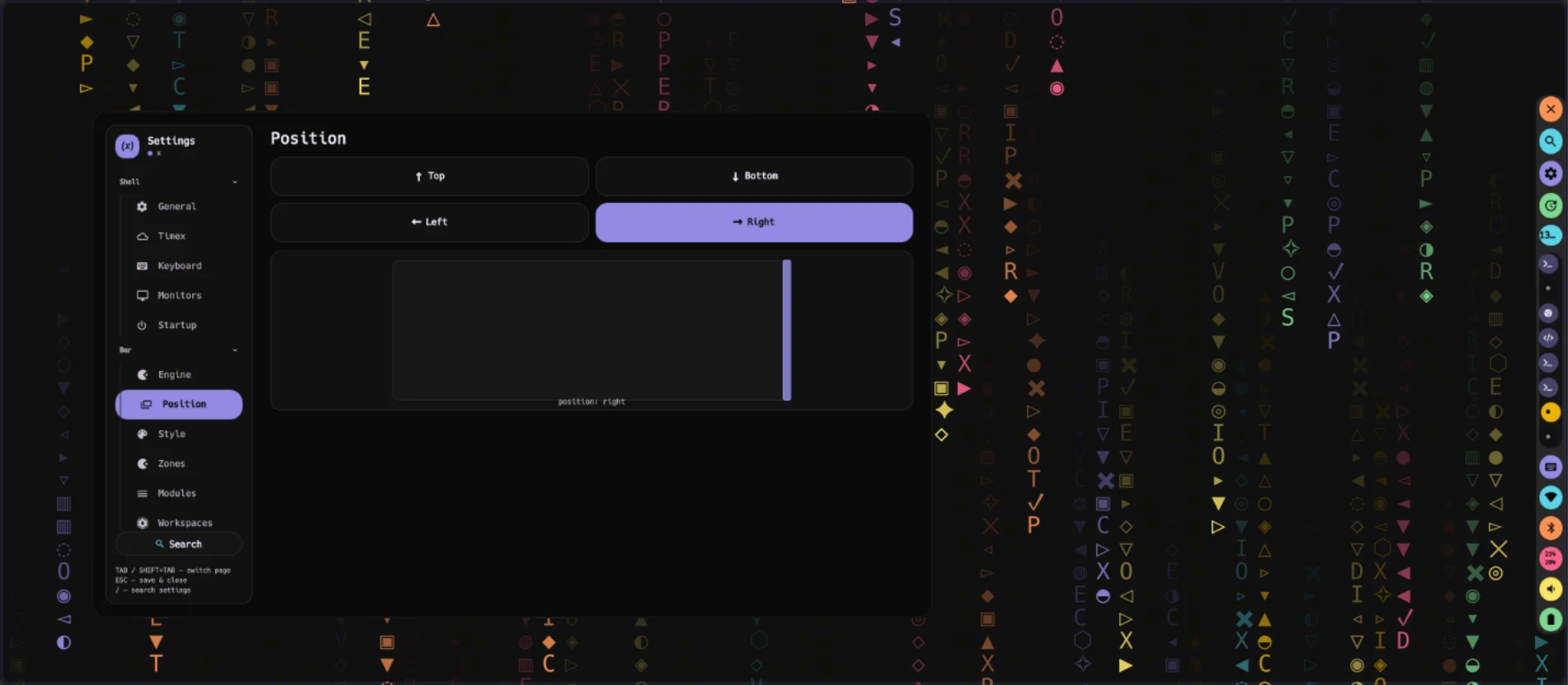Open the Wi-Fi network indicator
1568x685 pixels.
1551,497
